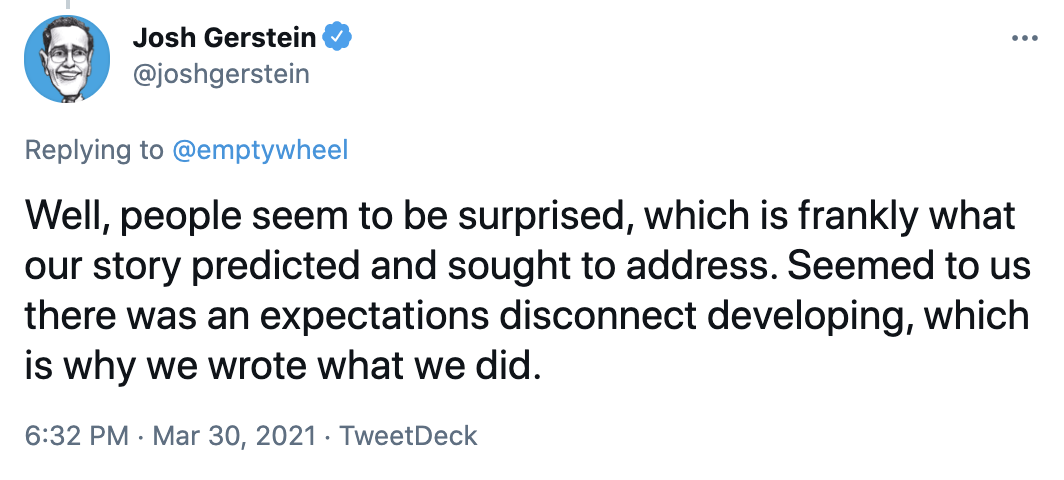Click the sentence start 'Seemed to us'
This screenshot has height=480, width=1064.
point(909,266)
